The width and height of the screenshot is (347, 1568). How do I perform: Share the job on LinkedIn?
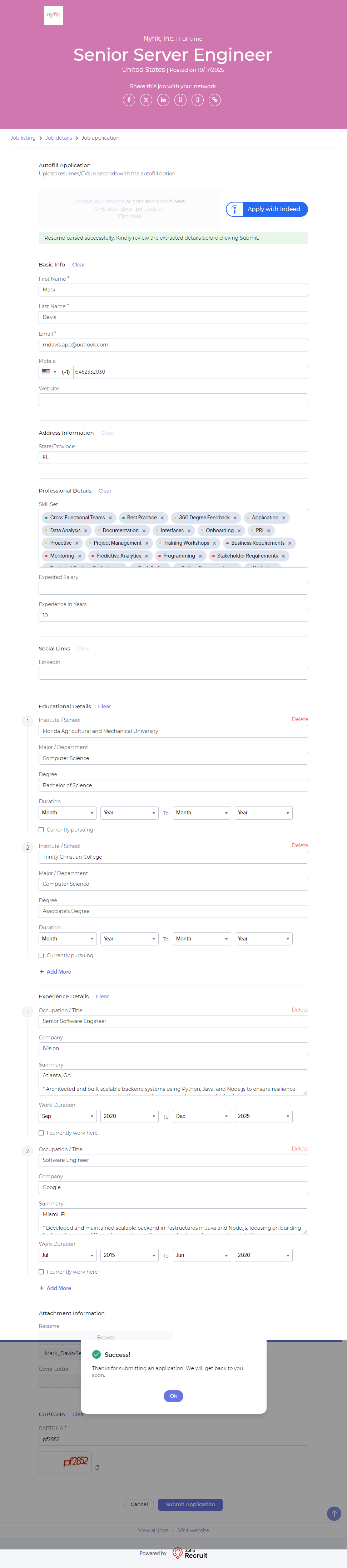pyautogui.click(x=163, y=100)
